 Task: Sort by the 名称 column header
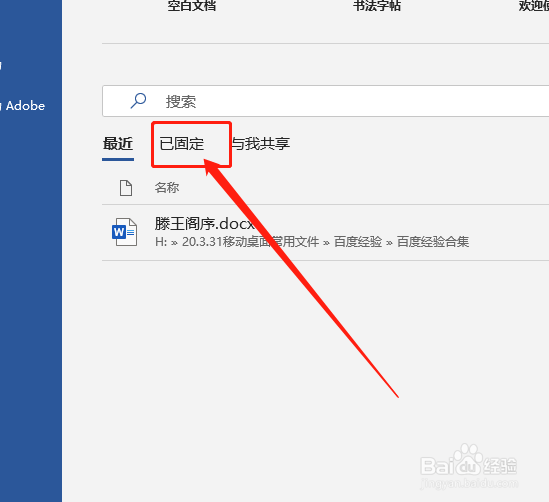coord(167,188)
